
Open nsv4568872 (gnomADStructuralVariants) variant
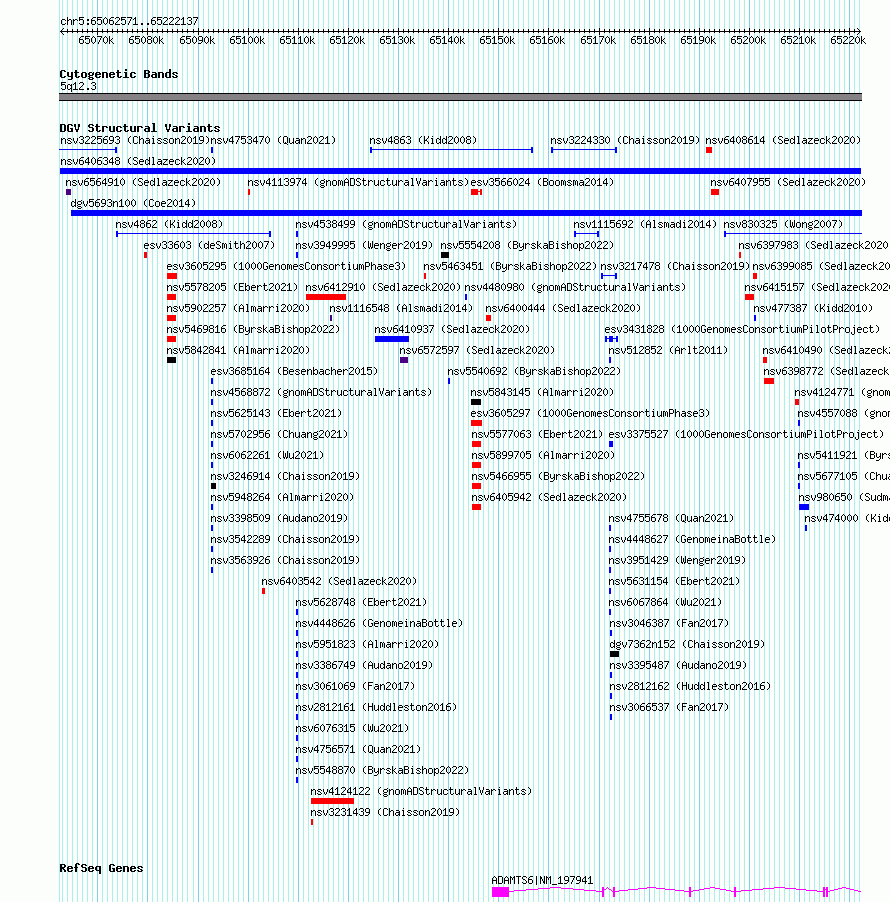(321, 393)
